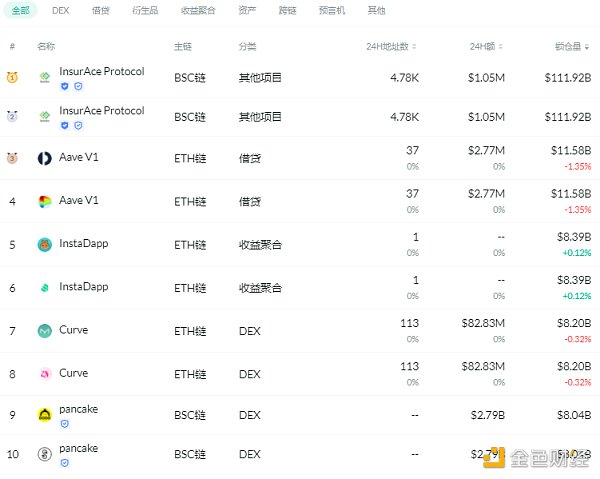Click -1.35% change in rank 3 row
Image resolution: width=600 pixels, height=479 pixels.
coord(578,166)
